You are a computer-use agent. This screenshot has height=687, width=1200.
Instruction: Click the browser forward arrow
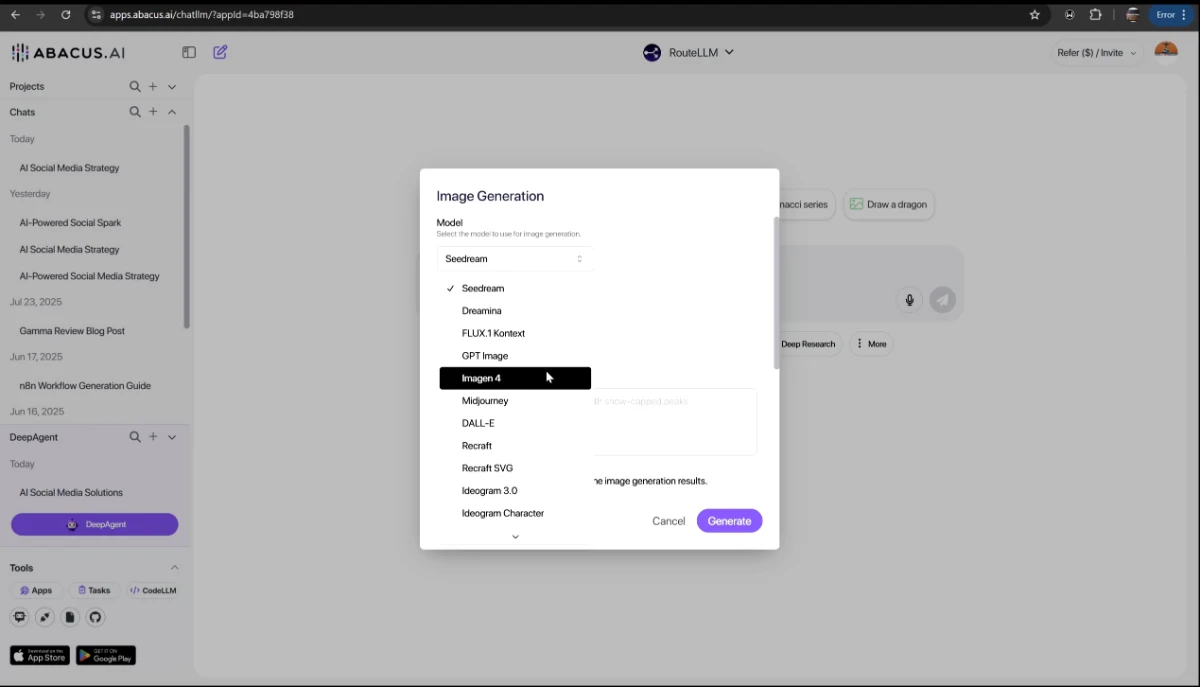point(40,15)
